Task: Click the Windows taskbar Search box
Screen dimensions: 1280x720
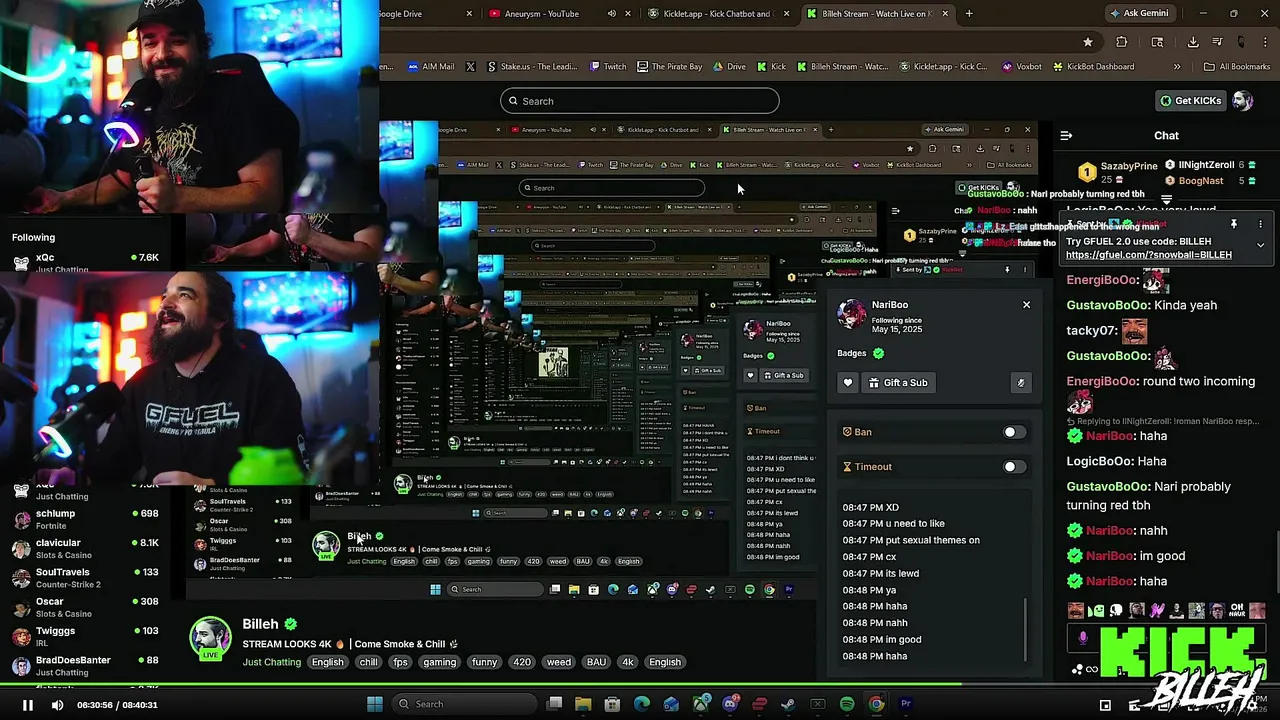Action: (x=465, y=704)
